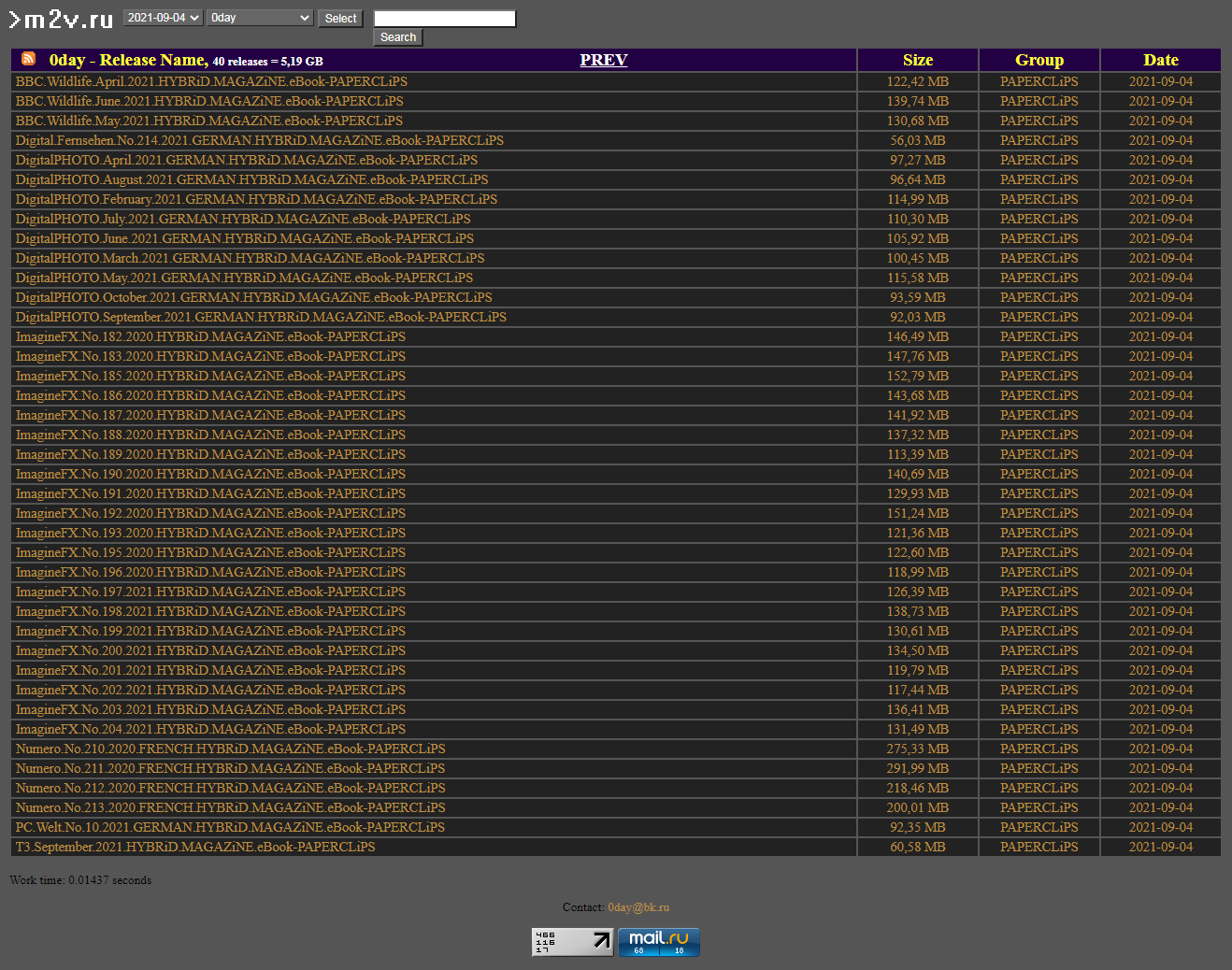The width and height of the screenshot is (1232, 970).
Task: Open ImagineFX.No.182.2020 release
Action: tap(210, 336)
